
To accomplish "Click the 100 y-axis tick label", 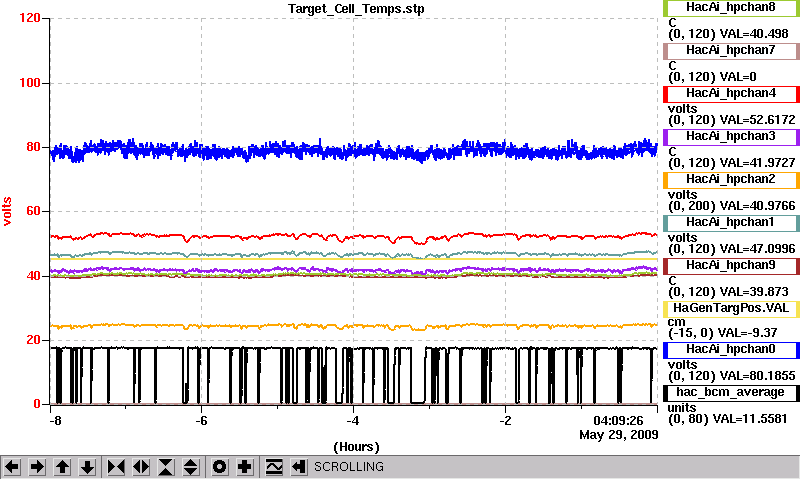I will tap(30, 83).
